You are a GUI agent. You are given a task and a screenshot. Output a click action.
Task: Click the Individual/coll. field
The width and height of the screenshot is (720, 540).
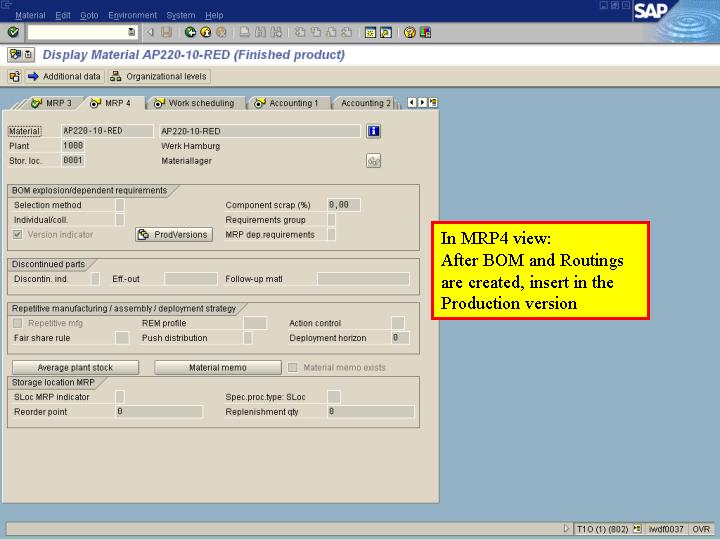click(120, 219)
